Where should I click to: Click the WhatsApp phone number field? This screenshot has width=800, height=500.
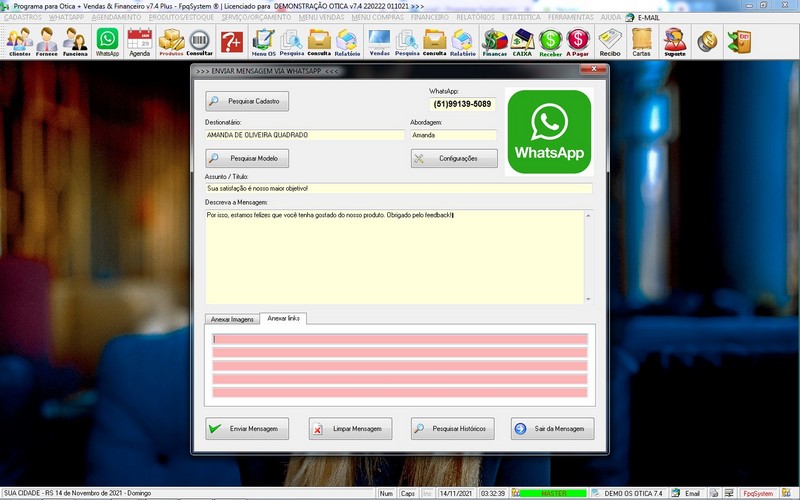tap(462, 104)
